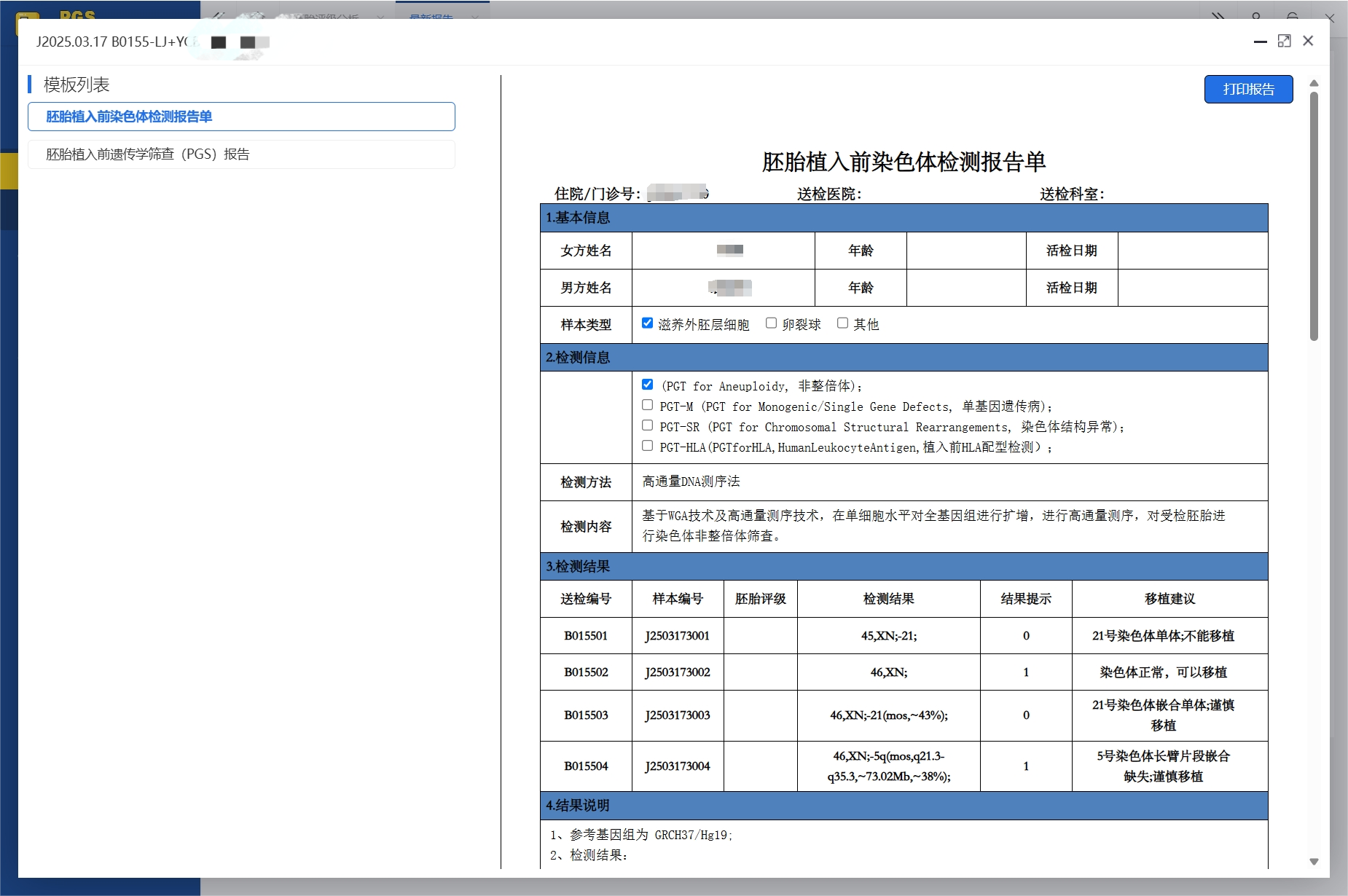The width and height of the screenshot is (1348, 896).
Task: Click the 1.基本信息 section header
Action: coord(904,218)
